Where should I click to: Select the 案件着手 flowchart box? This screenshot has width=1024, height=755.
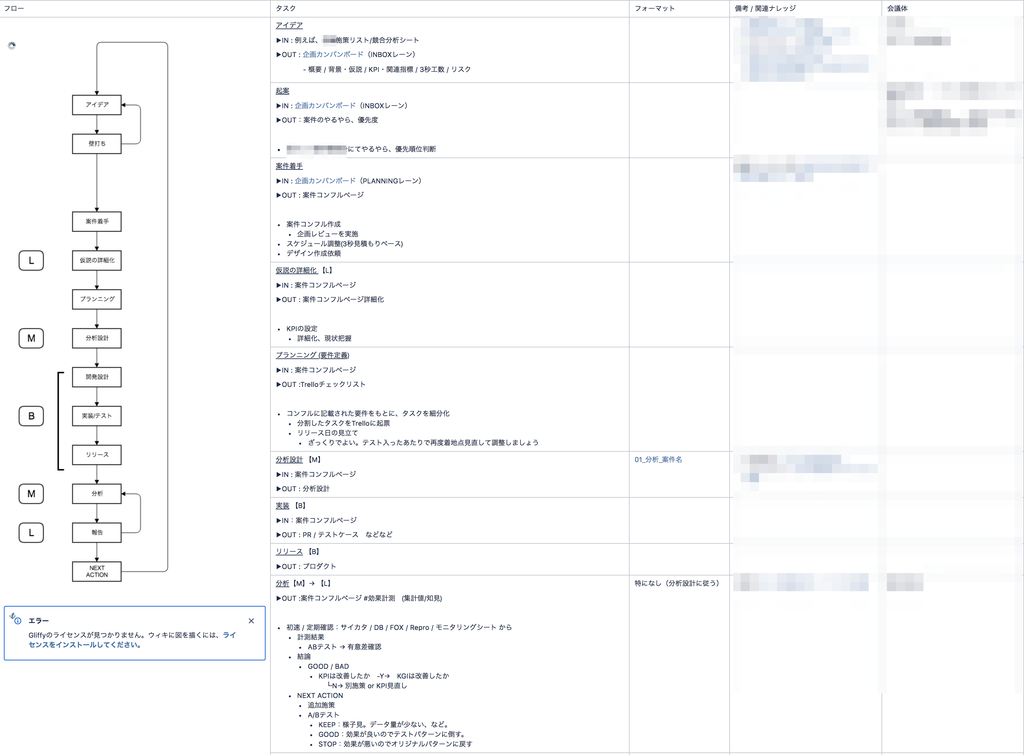[x=97, y=221]
